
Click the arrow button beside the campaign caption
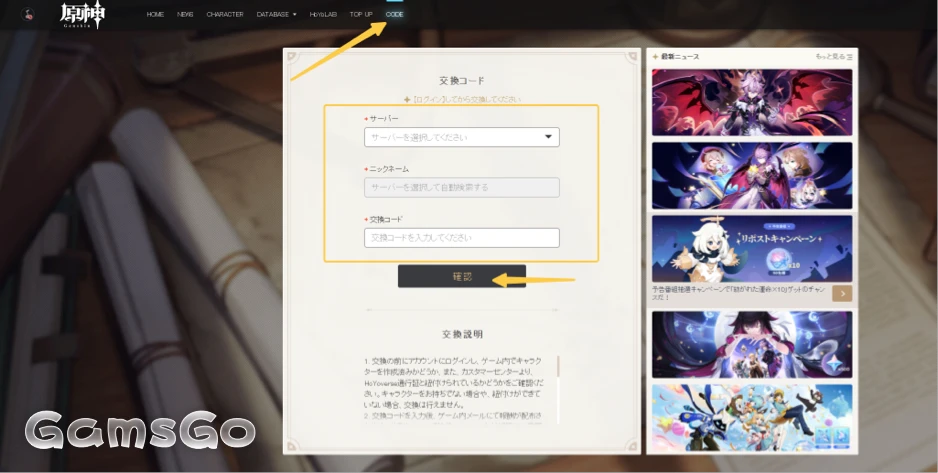[x=842, y=293]
